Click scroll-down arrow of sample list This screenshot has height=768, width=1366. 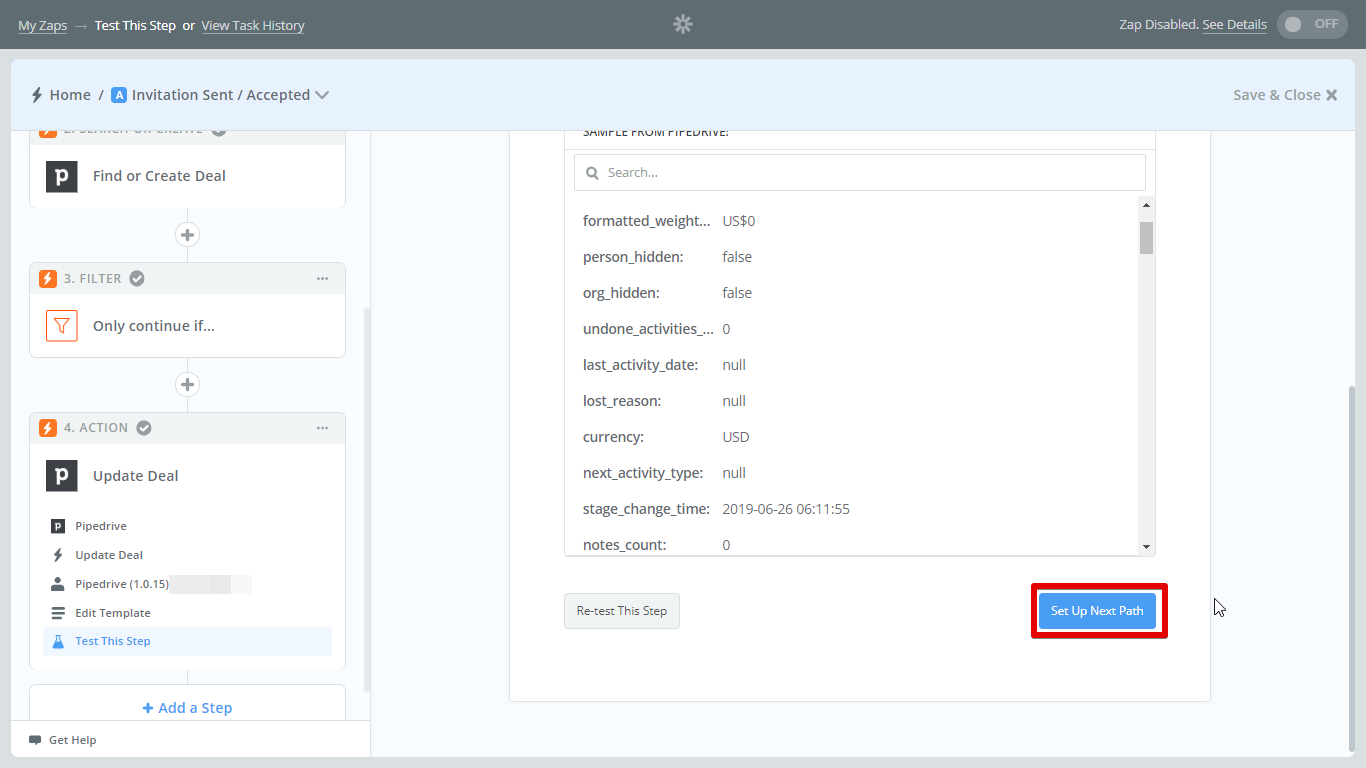point(1146,547)
